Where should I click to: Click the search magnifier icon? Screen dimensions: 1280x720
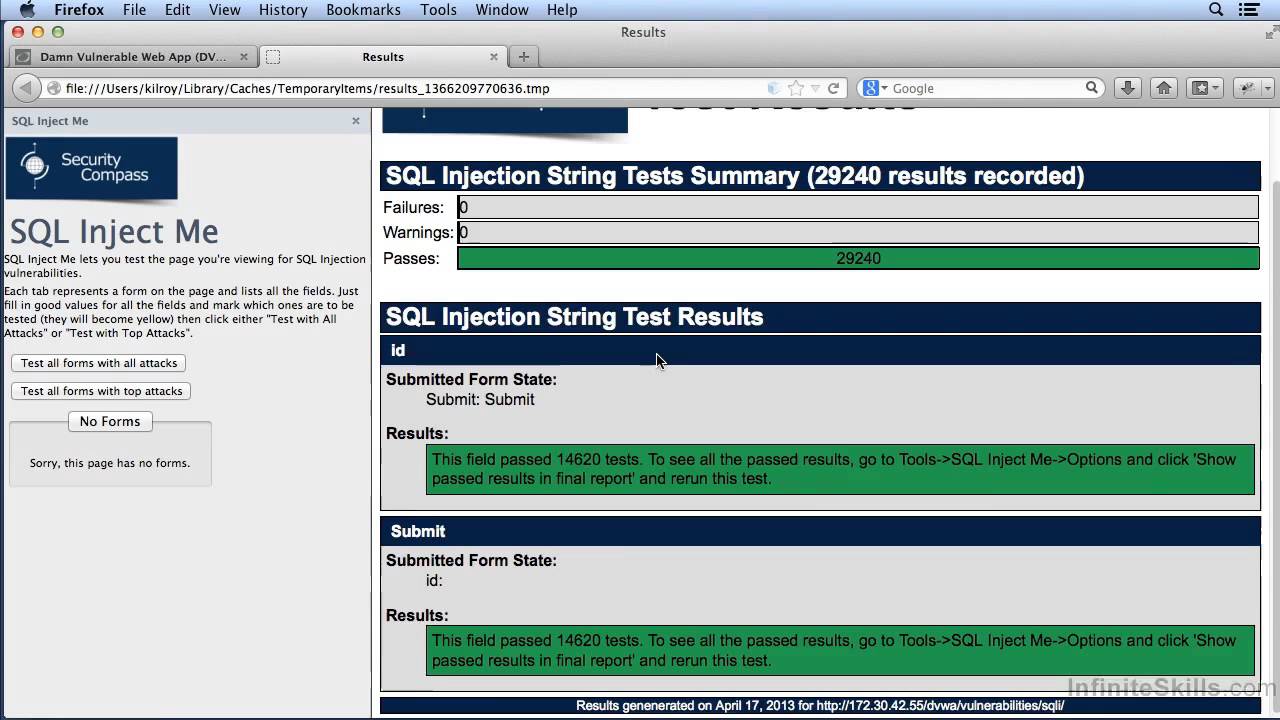(1092, 88)
